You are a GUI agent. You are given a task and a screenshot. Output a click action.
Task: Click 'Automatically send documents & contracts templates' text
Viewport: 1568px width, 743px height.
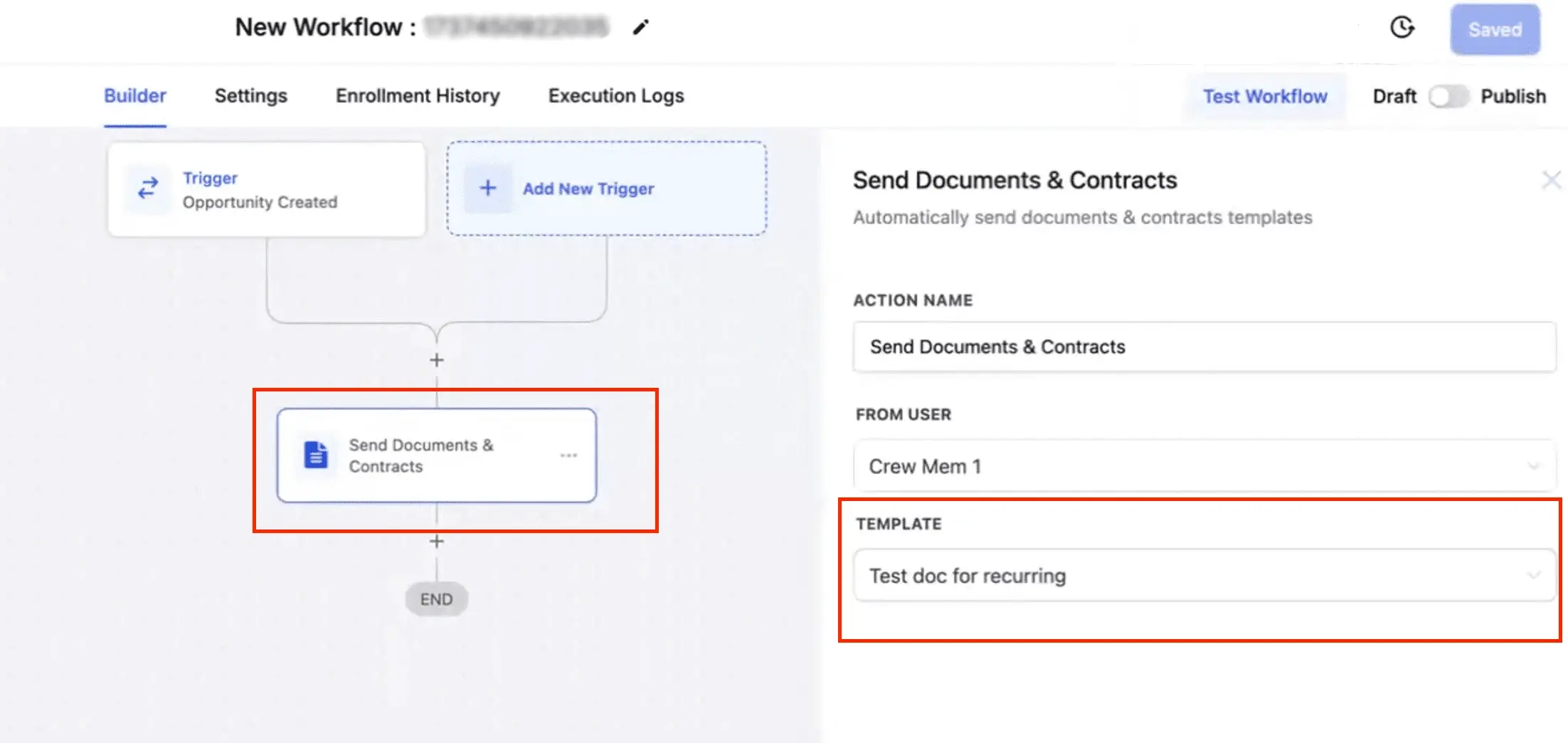pos(1083,217)
